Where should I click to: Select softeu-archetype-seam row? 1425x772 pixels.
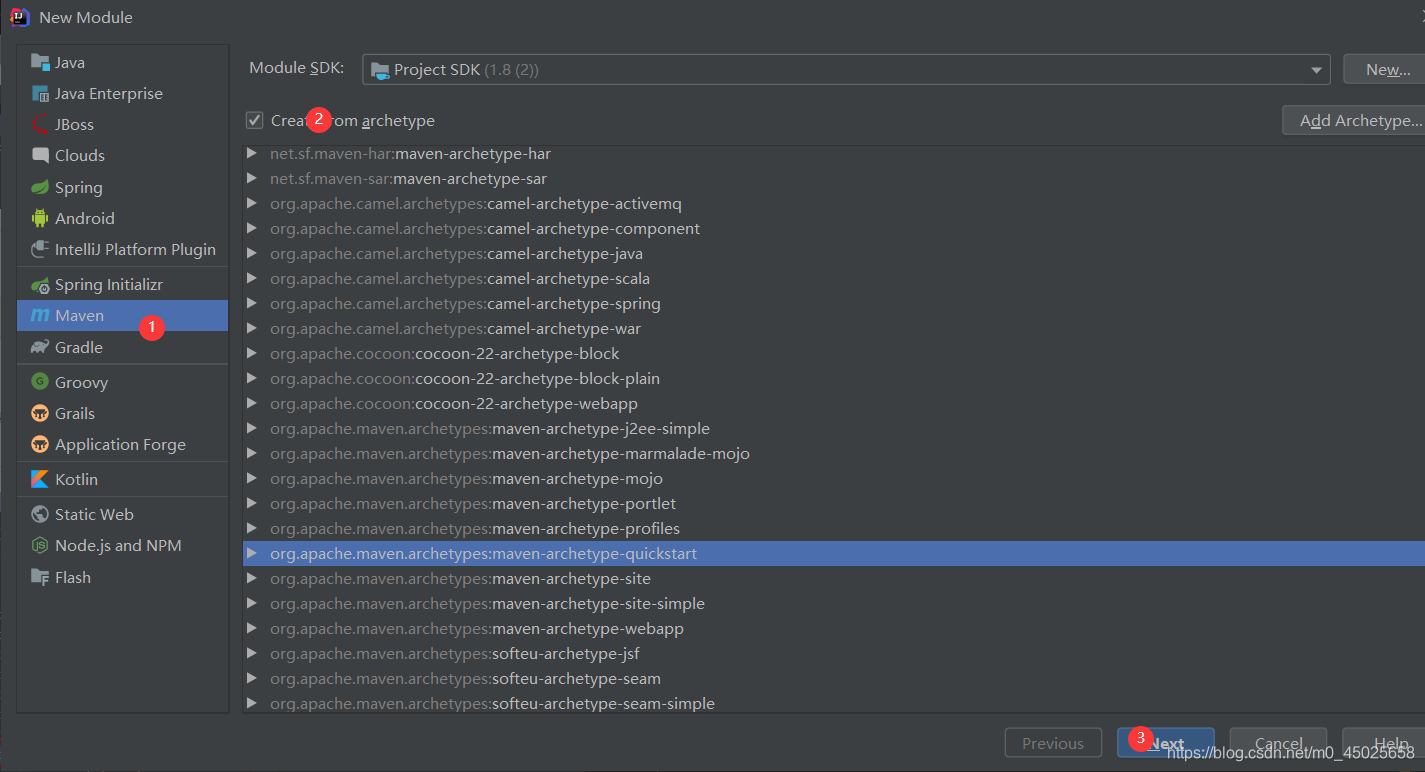click(834, 679)
